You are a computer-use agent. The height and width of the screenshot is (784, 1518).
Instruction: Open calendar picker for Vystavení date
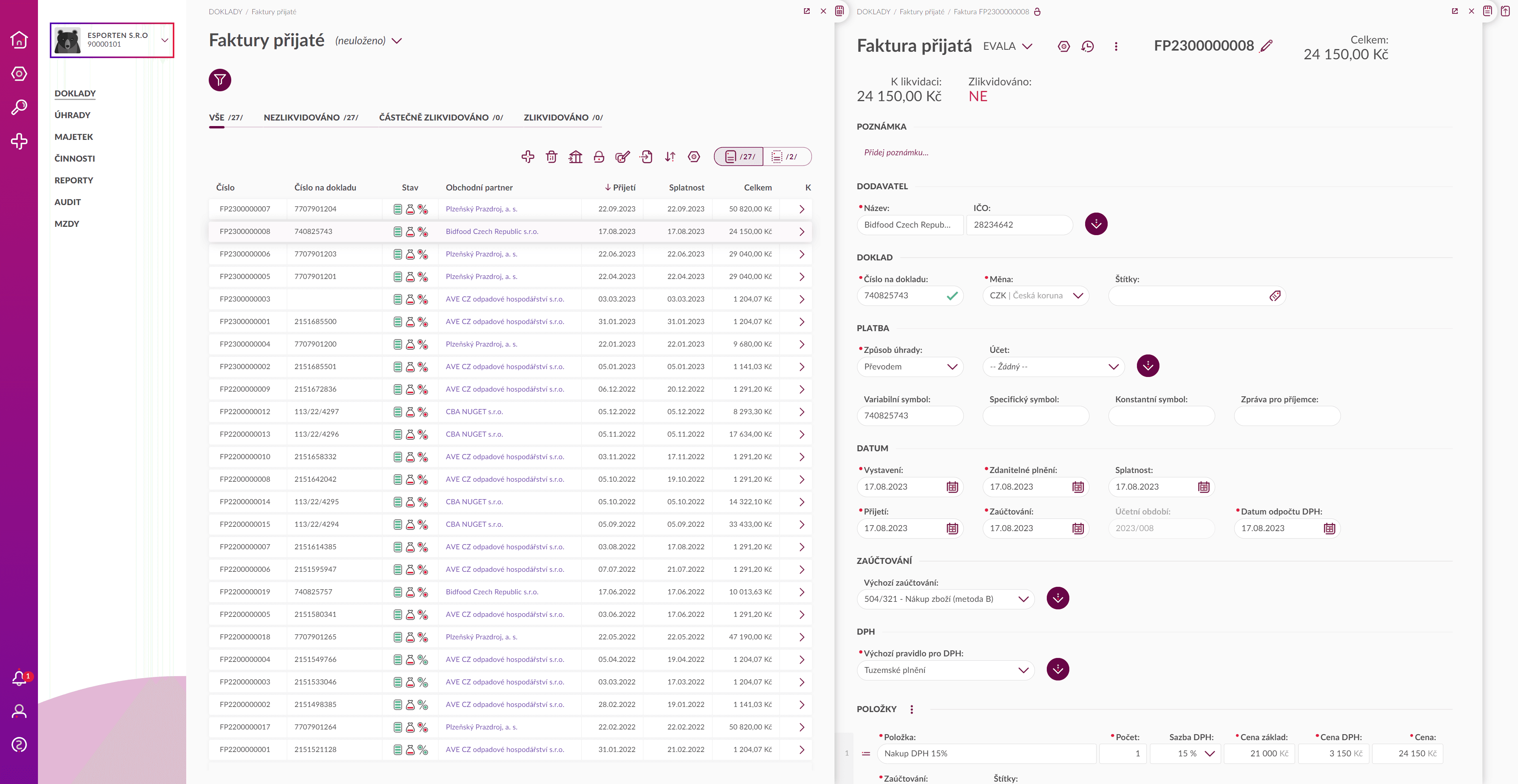952,487
